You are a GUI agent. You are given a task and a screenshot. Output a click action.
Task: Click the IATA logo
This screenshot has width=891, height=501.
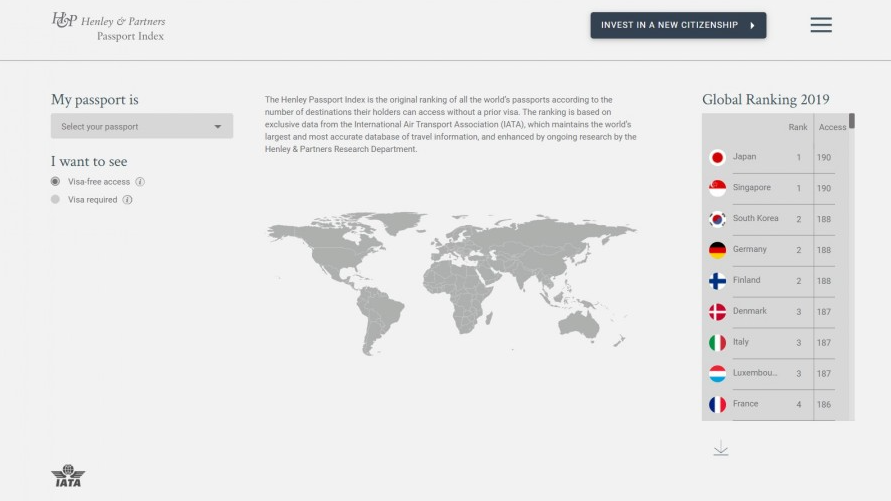[68, 476]
